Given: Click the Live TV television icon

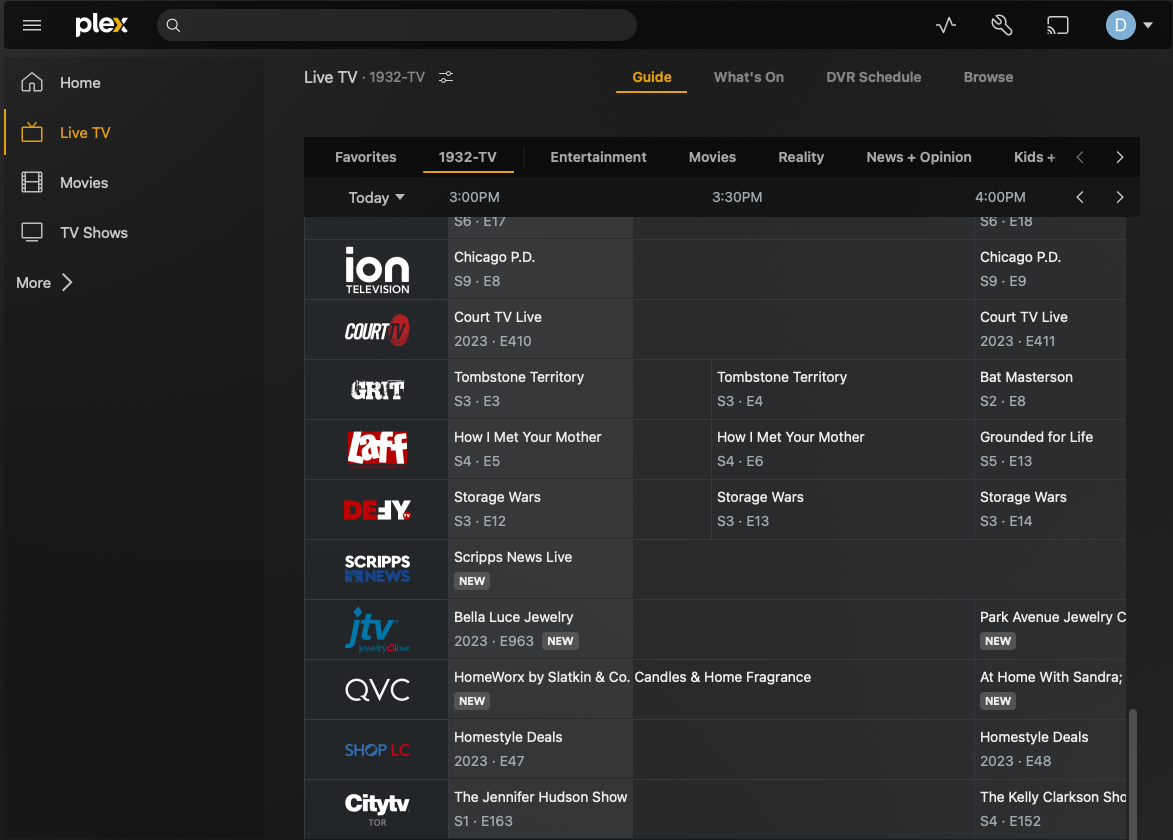Looking at the screenshot, I should pyautogui.click(x=32, y=132).
